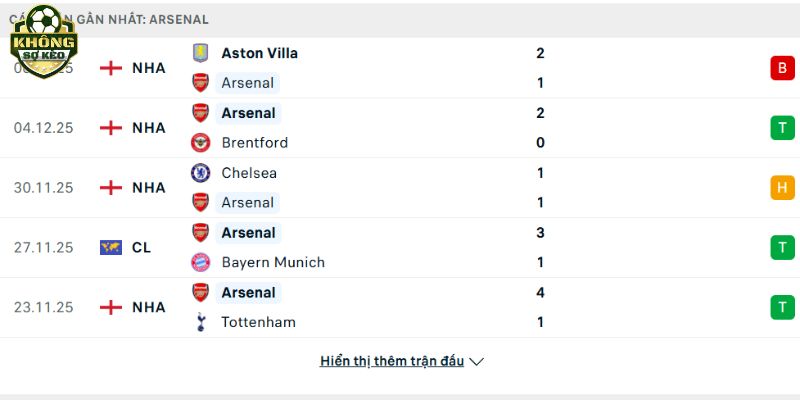Open the Bayern Munich team link
800x400 pixels.
point(273,262)
